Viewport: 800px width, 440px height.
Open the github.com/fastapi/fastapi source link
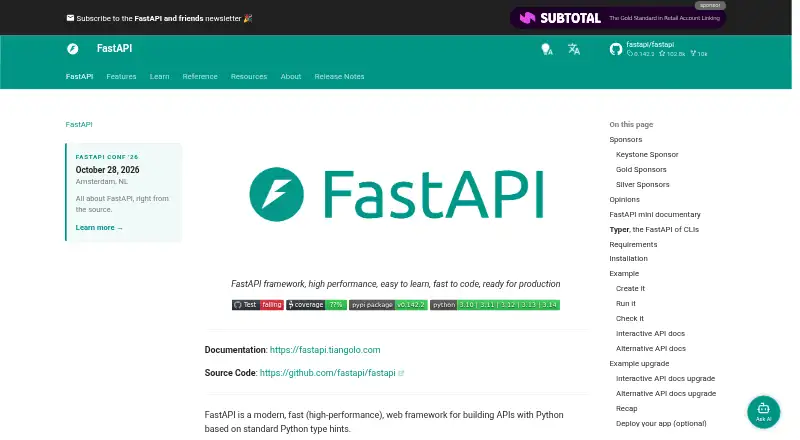pyautogui.click(x=328, y=373)
